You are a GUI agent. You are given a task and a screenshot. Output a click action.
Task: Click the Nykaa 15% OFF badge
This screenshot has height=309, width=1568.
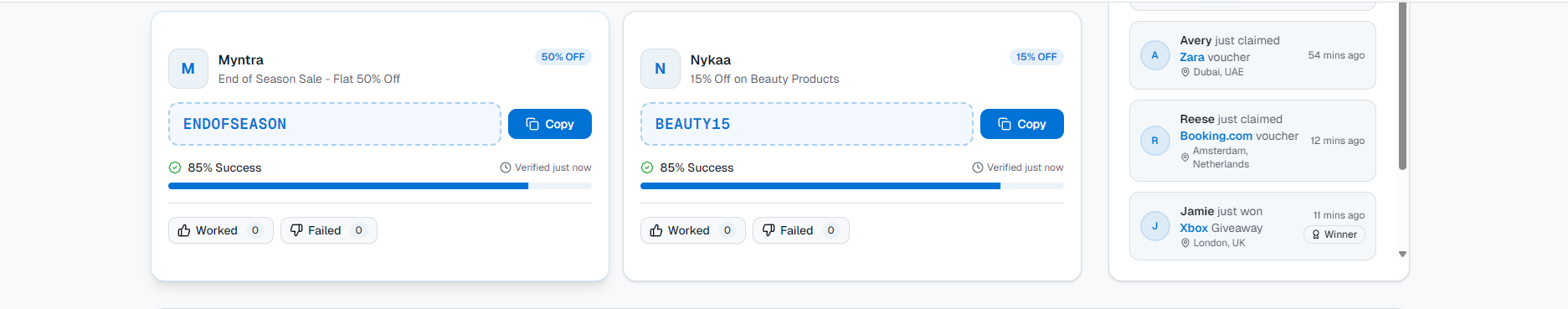point(1036,57)
